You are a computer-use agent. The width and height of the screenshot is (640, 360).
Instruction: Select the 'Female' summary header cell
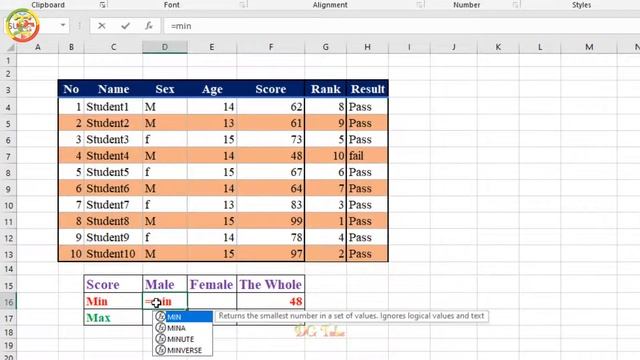tap(212, 284)
